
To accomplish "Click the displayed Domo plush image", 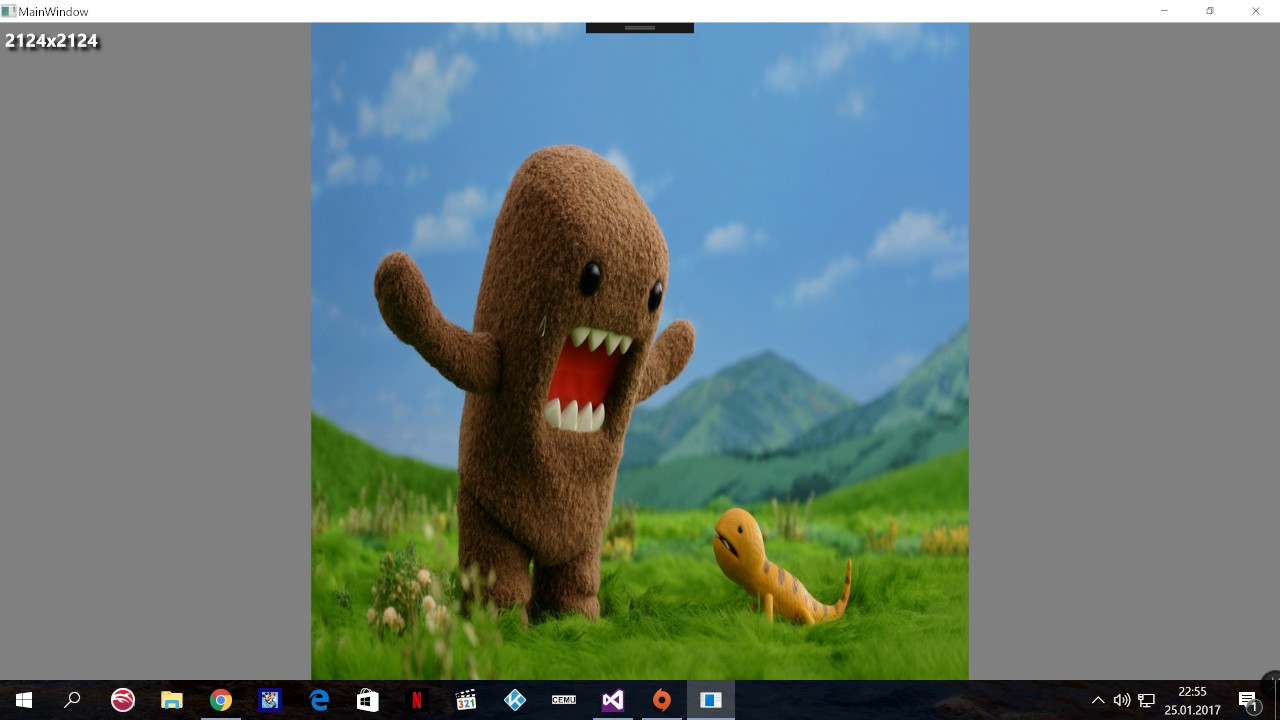I will (x=640, y=351).
